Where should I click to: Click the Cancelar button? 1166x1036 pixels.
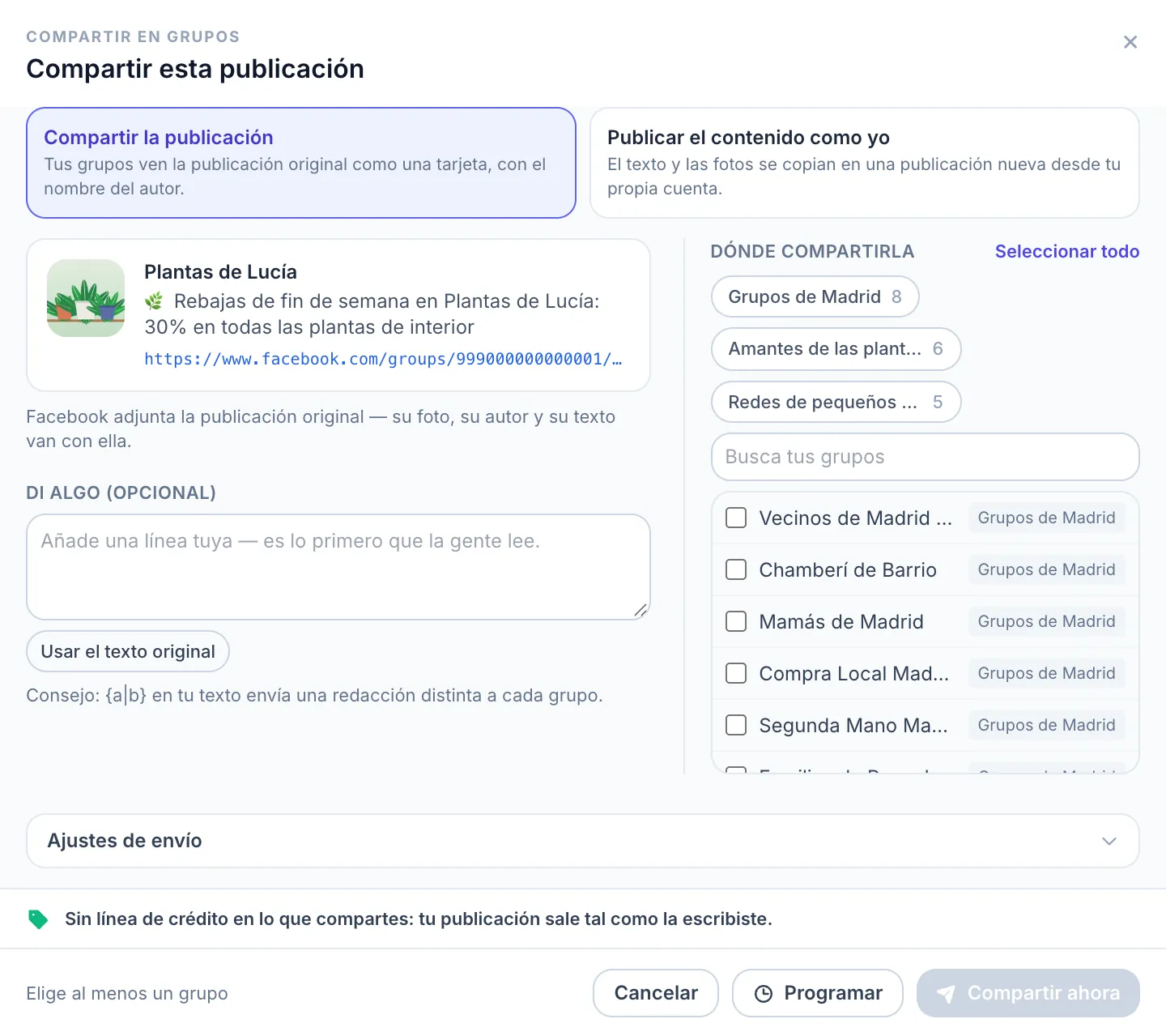point(656,993)
